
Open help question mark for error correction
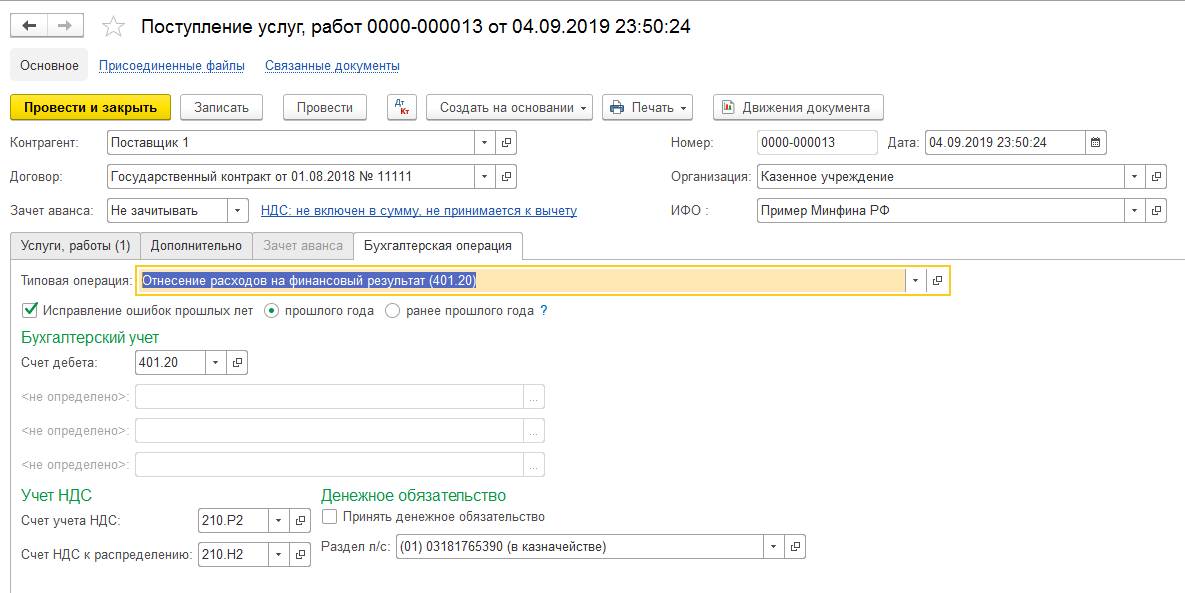(x=544, y=310)
